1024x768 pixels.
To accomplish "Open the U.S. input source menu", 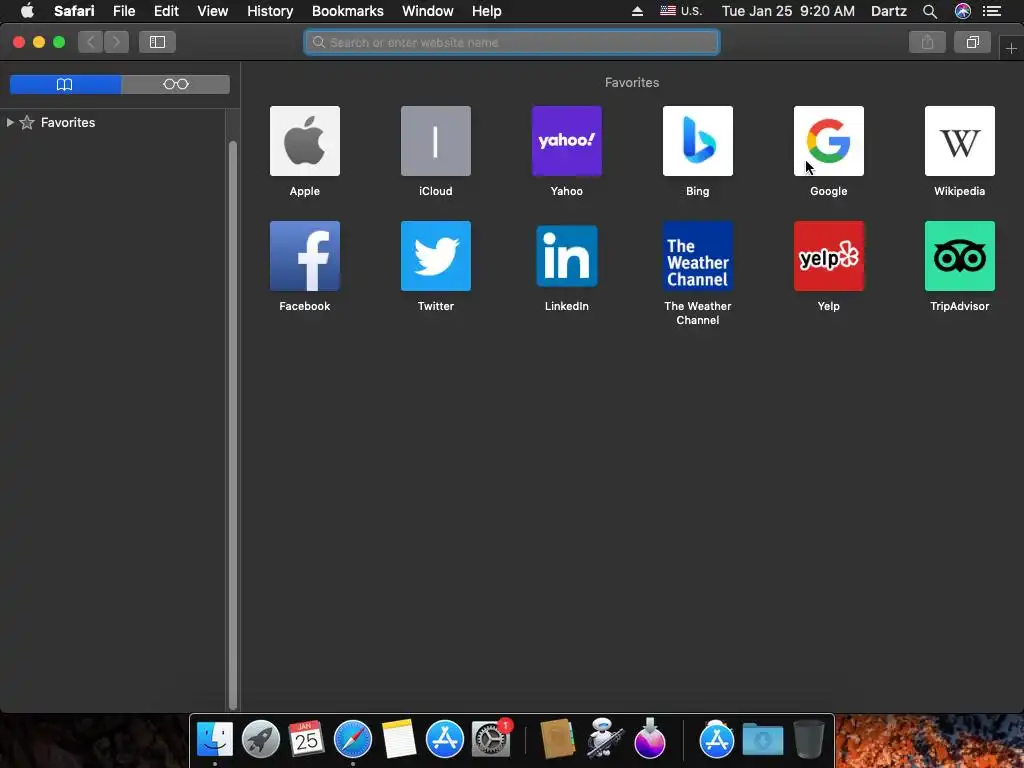I will click(681, 11).
